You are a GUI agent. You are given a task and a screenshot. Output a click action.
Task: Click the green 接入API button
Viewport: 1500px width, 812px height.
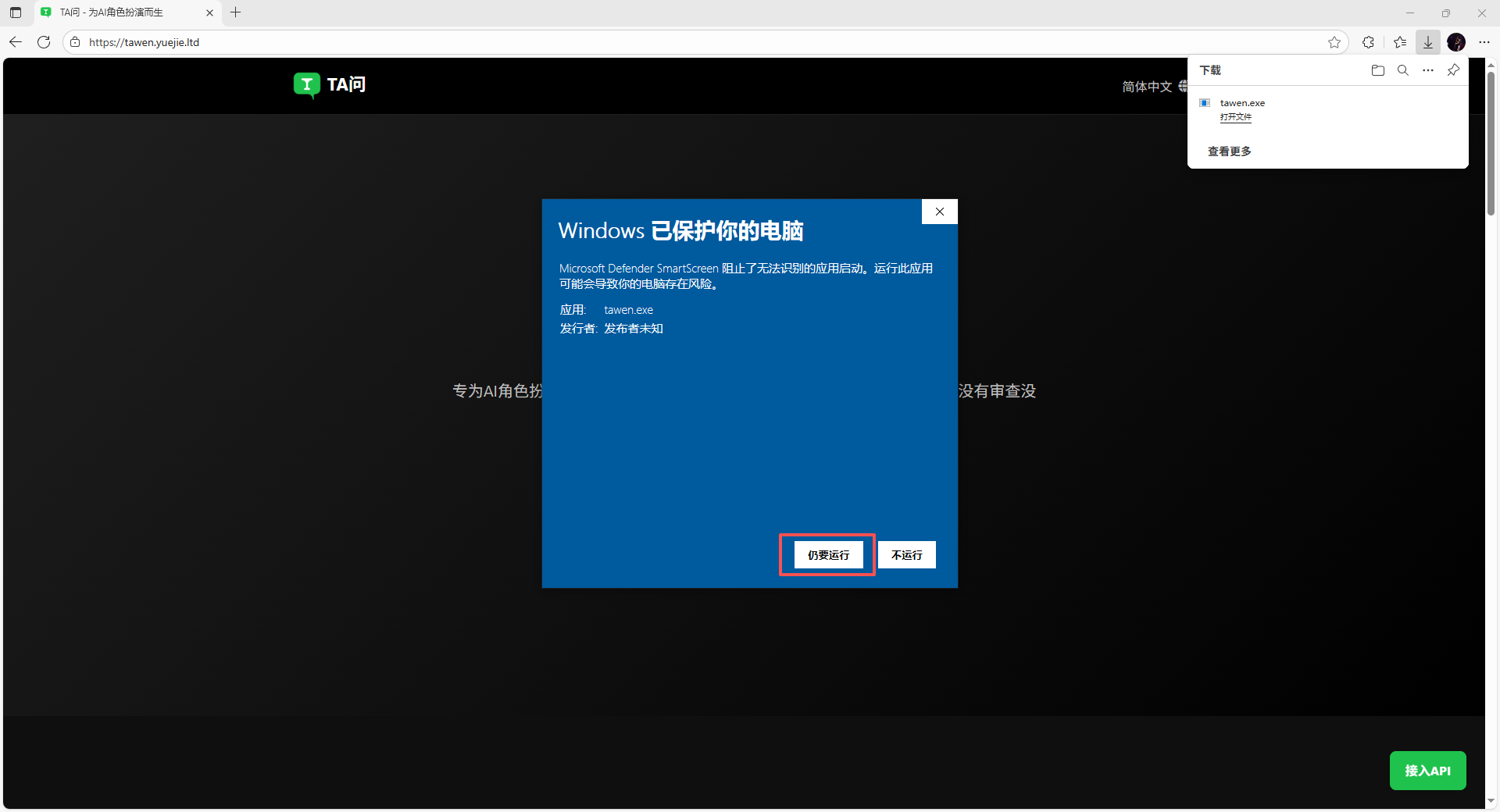(x=1427, y=771)
